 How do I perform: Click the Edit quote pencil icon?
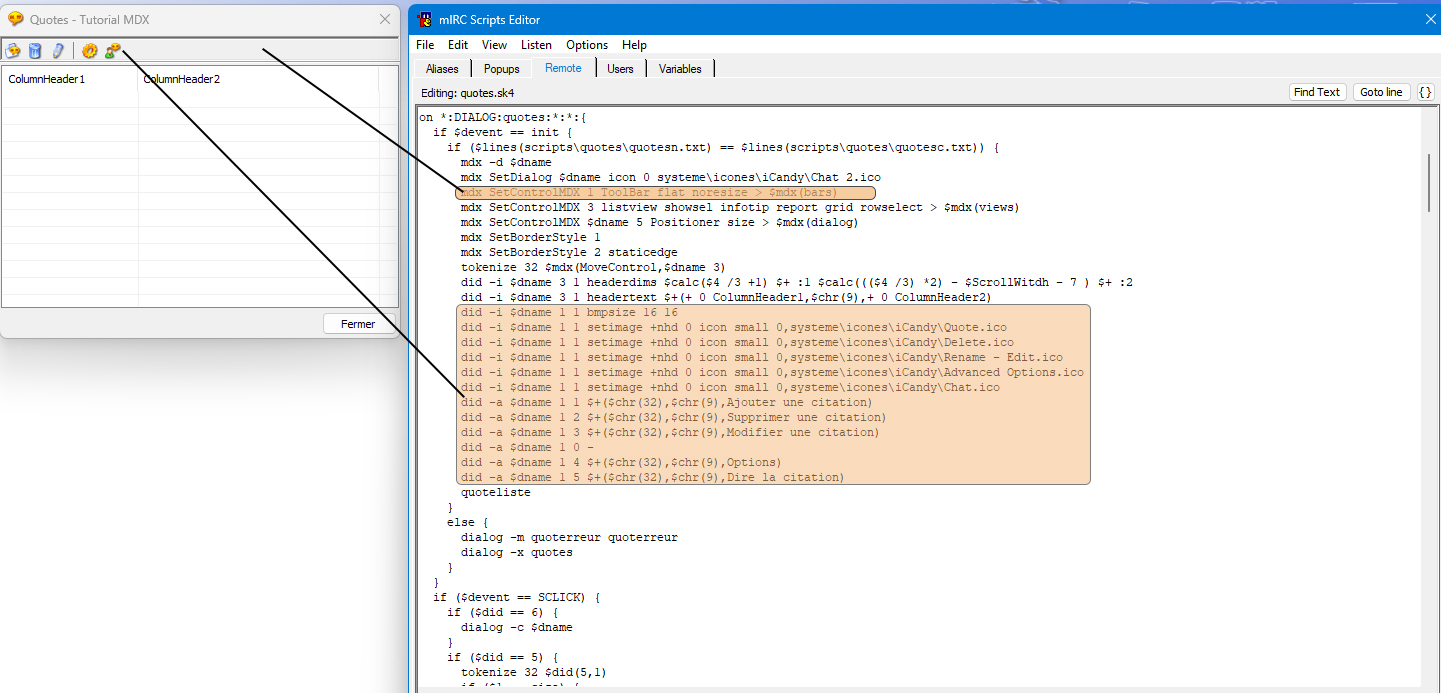tap(58, 51)
